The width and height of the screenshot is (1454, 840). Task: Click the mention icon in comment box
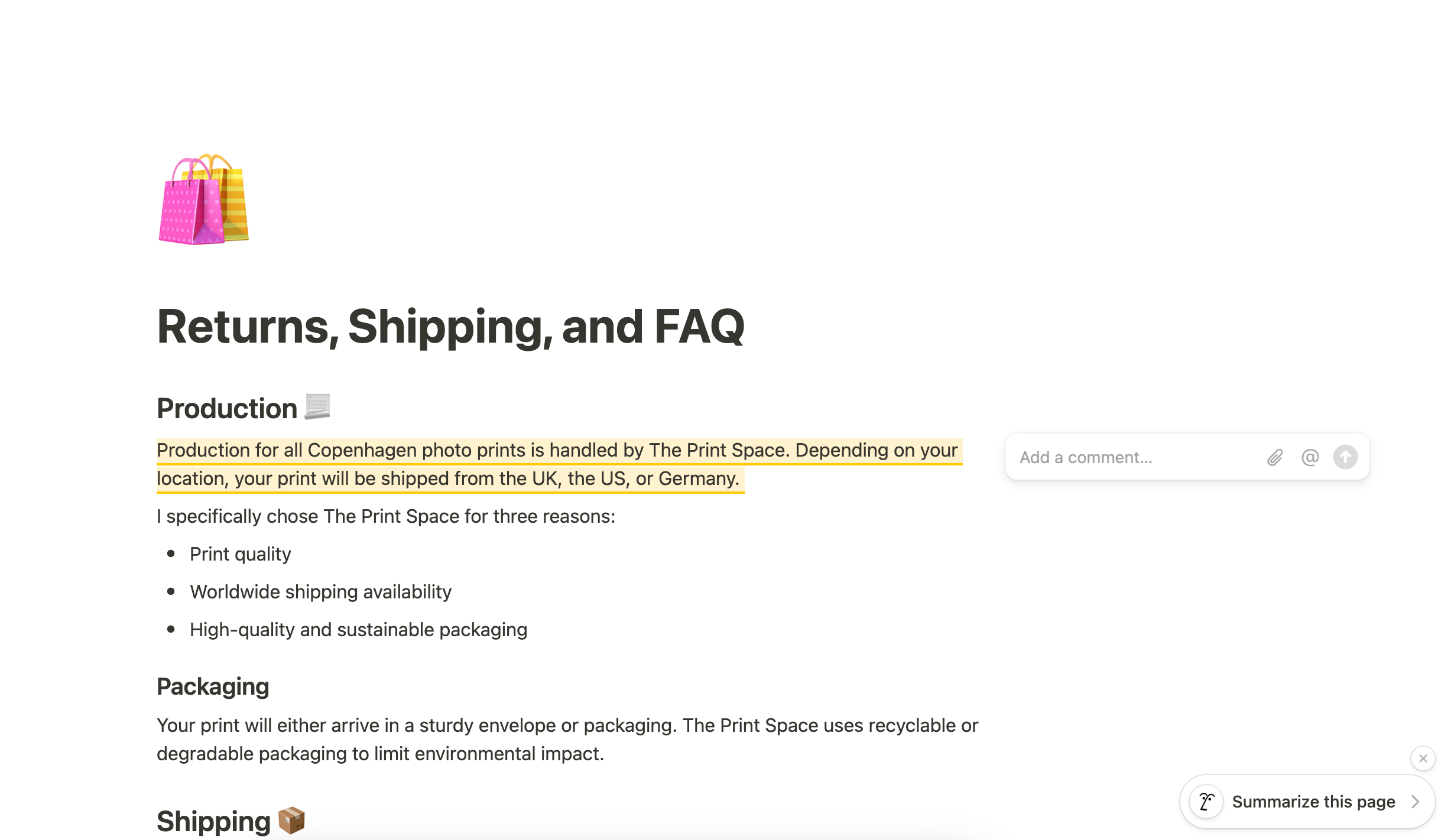pos(1310,457)
